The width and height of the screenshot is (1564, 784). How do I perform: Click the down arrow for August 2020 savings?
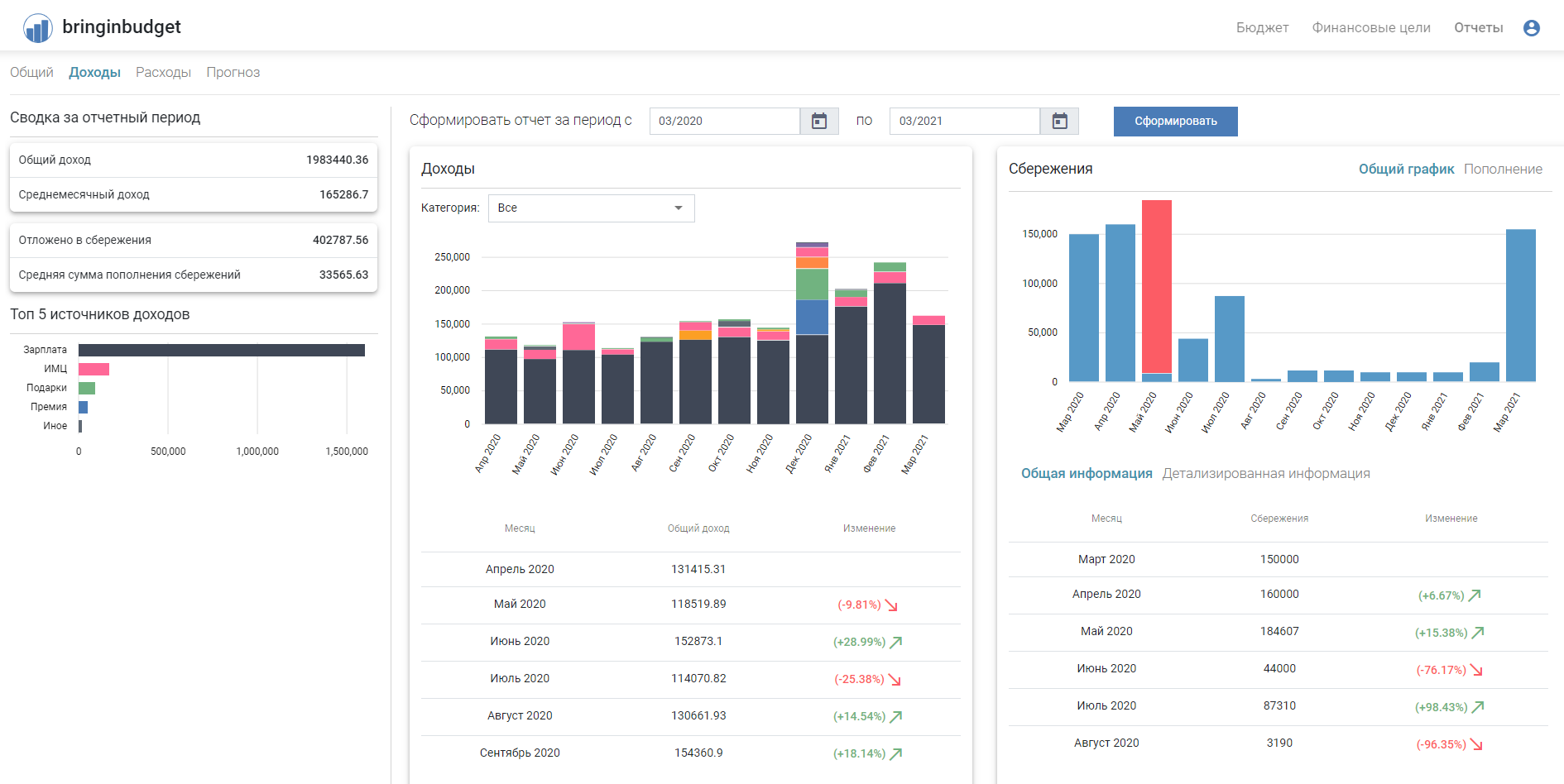pyautogui.click(x=1476, y=745)
